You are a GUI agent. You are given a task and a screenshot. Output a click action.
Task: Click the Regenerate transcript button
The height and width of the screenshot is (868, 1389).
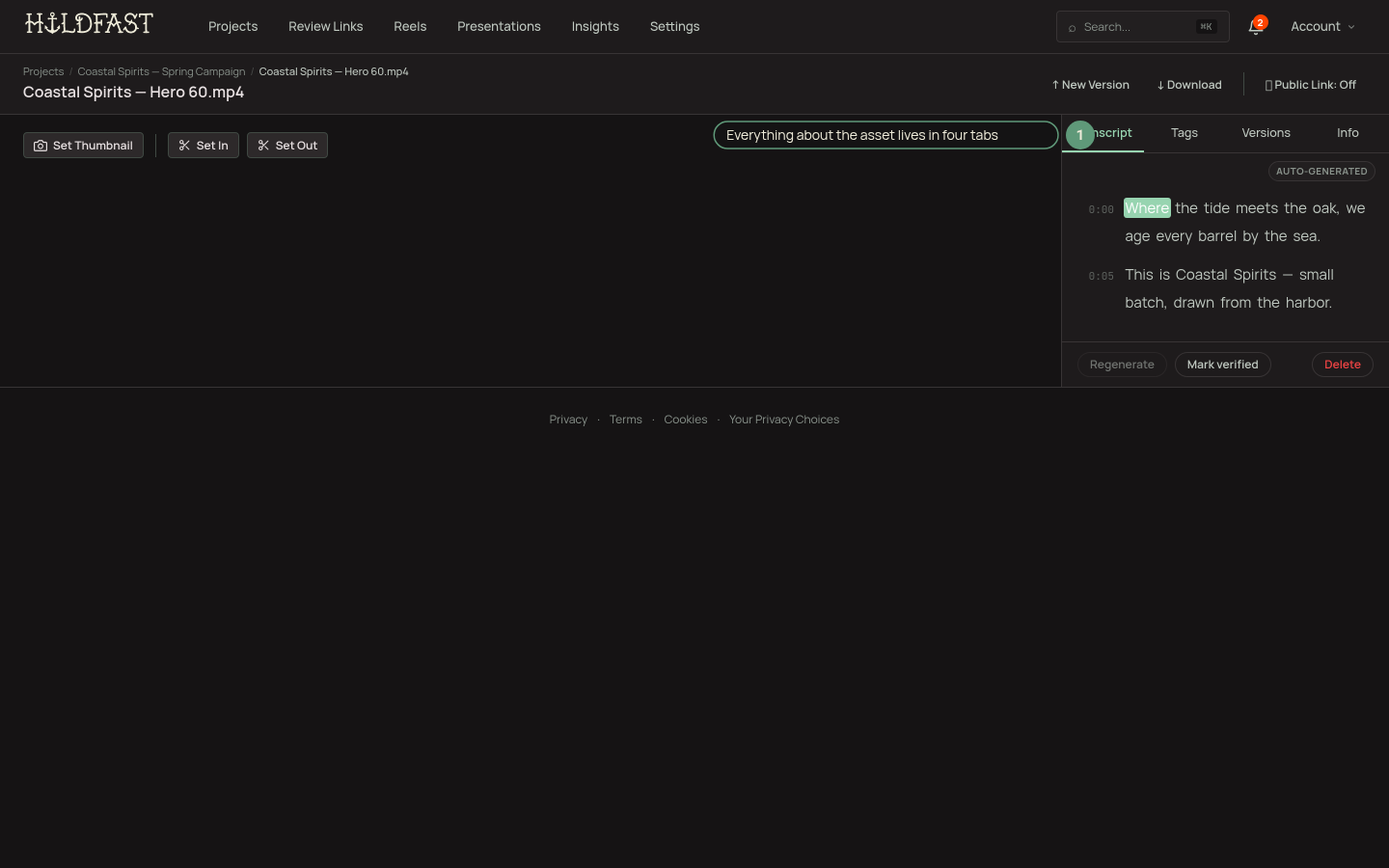coord(1122,365)
